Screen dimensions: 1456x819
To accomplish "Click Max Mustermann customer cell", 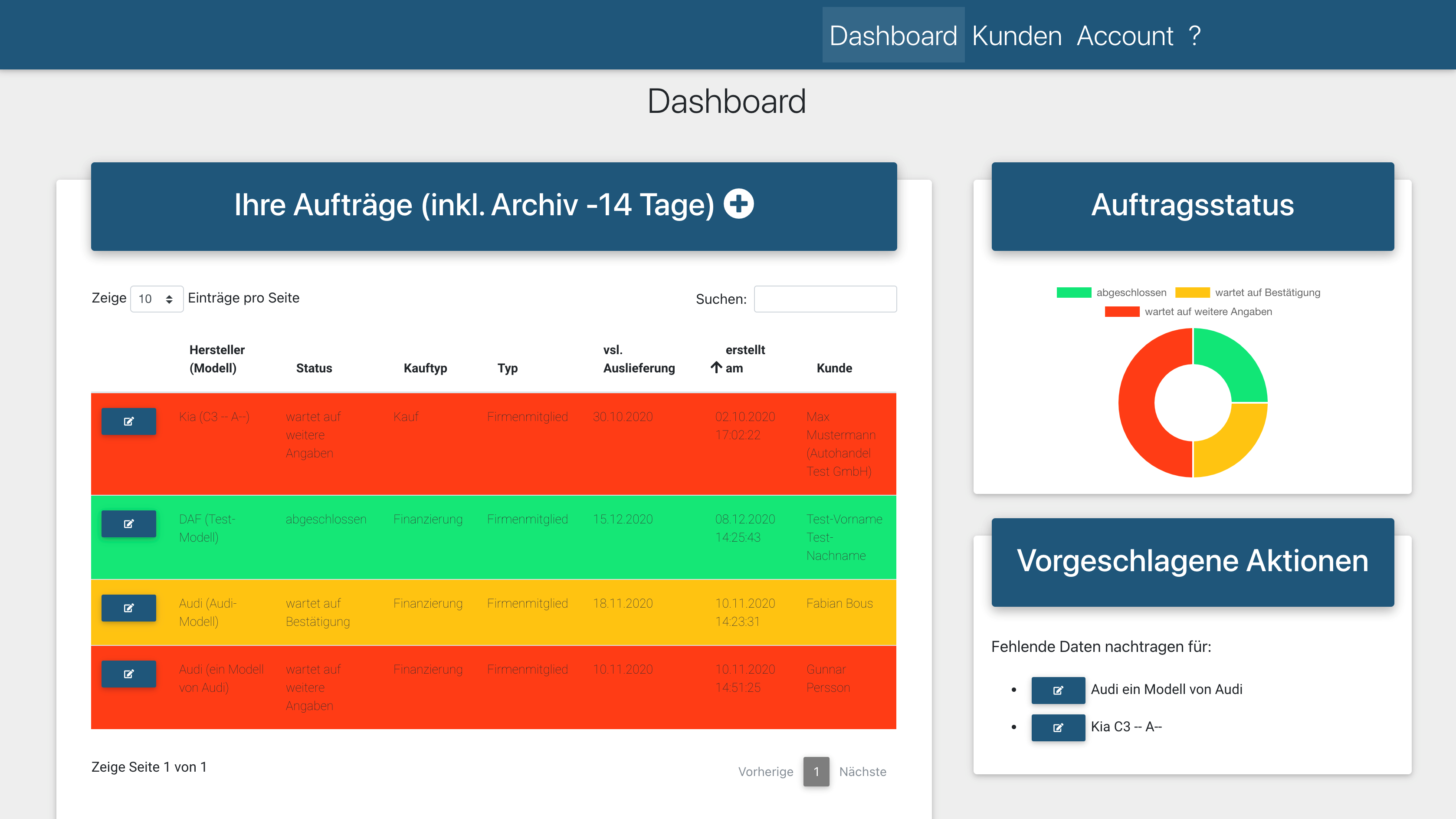I will [x=840, y=444].
